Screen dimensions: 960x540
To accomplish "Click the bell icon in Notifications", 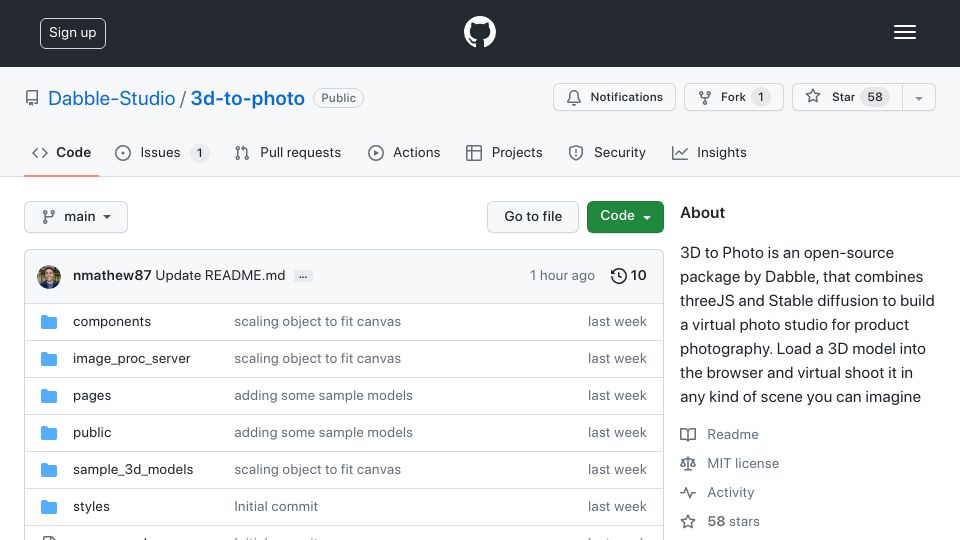I will pos(574,97).
